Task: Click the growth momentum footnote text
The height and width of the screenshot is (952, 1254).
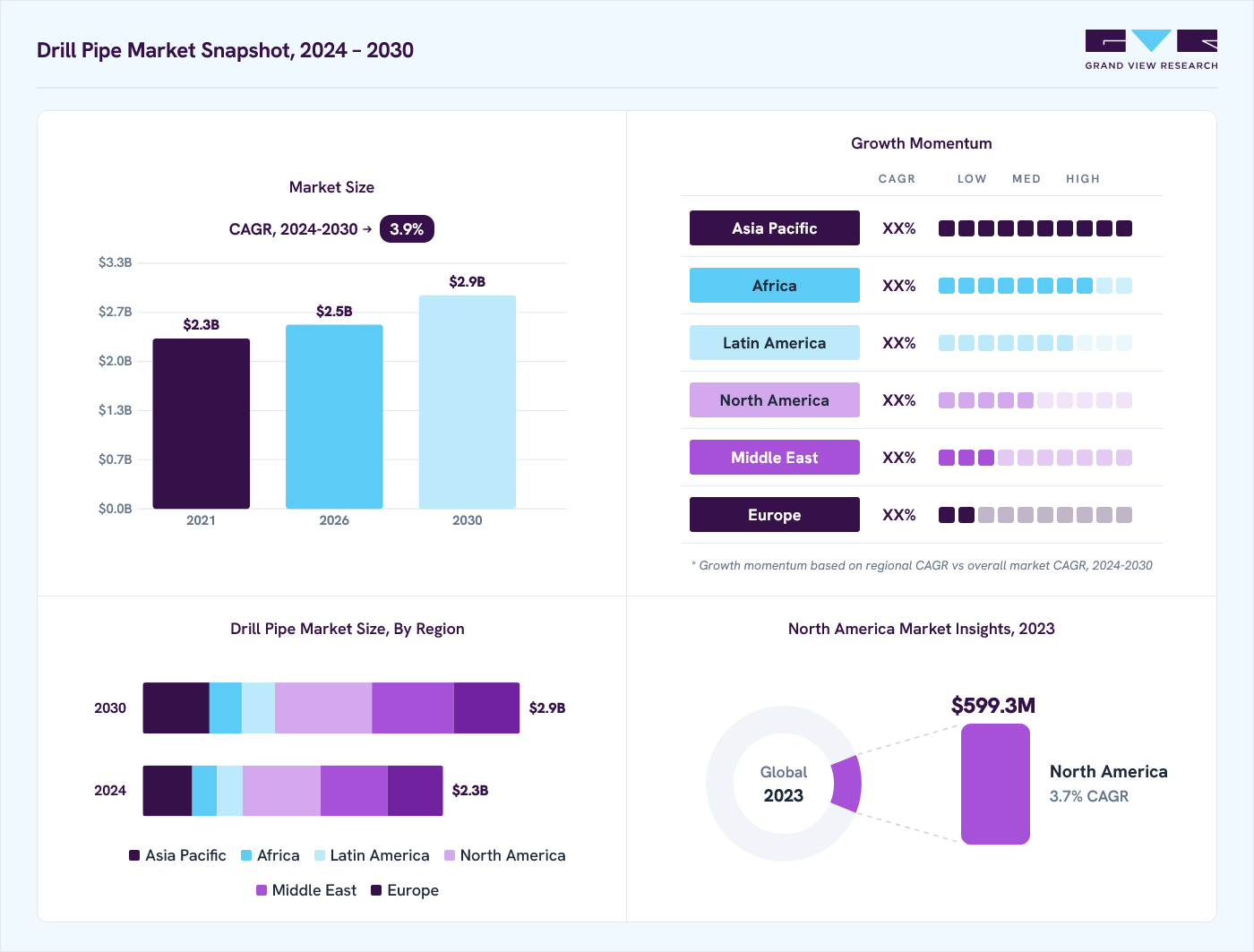Action: point(922,565)
